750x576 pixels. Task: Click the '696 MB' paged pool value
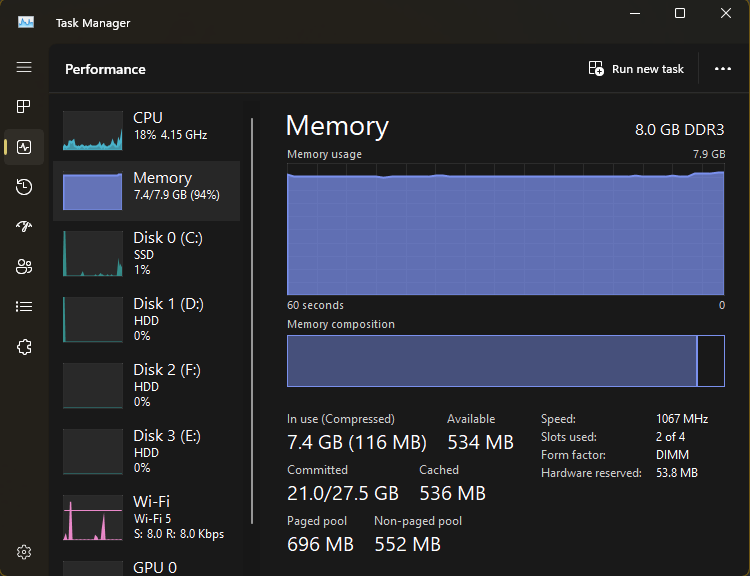pos(320,544)
